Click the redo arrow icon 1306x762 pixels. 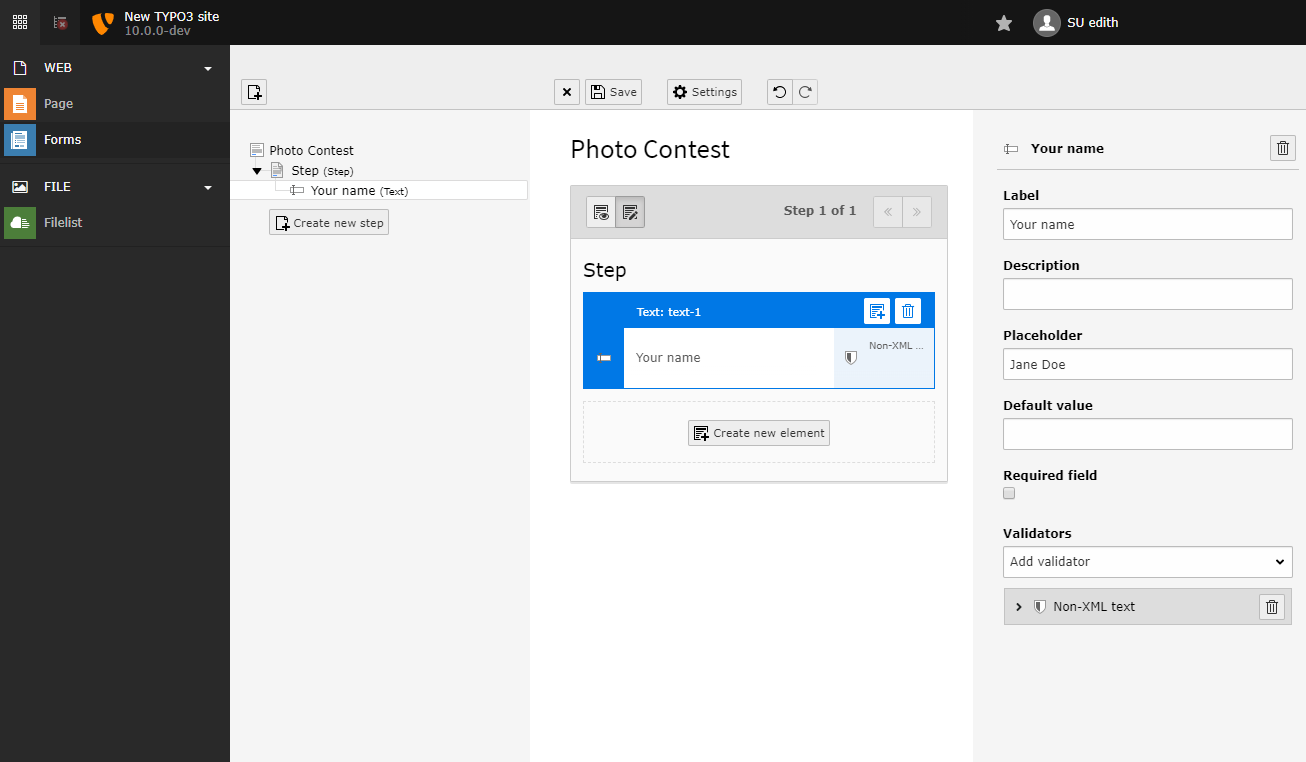click(804, 91)
